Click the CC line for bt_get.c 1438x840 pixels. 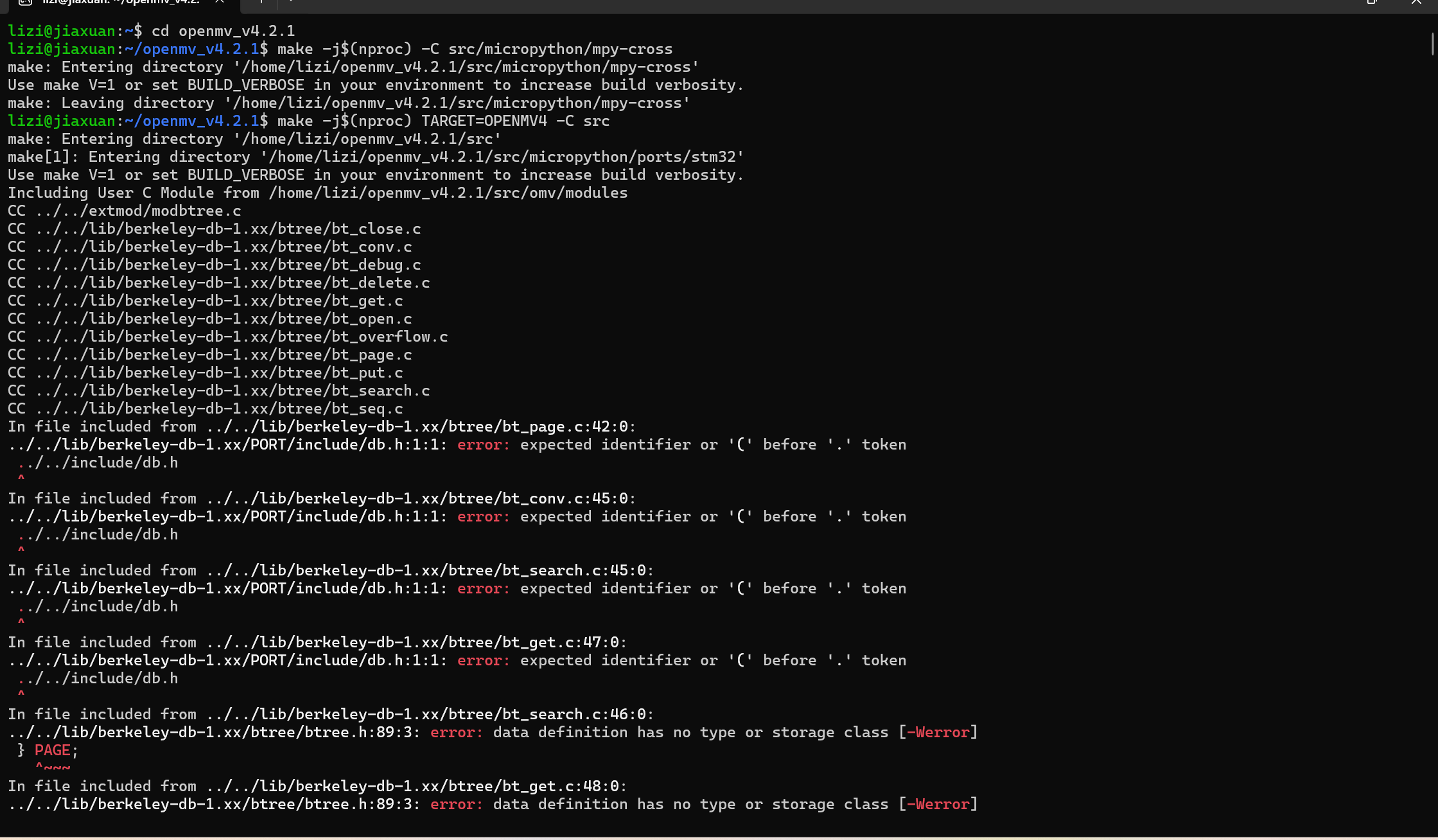(206, 301)
